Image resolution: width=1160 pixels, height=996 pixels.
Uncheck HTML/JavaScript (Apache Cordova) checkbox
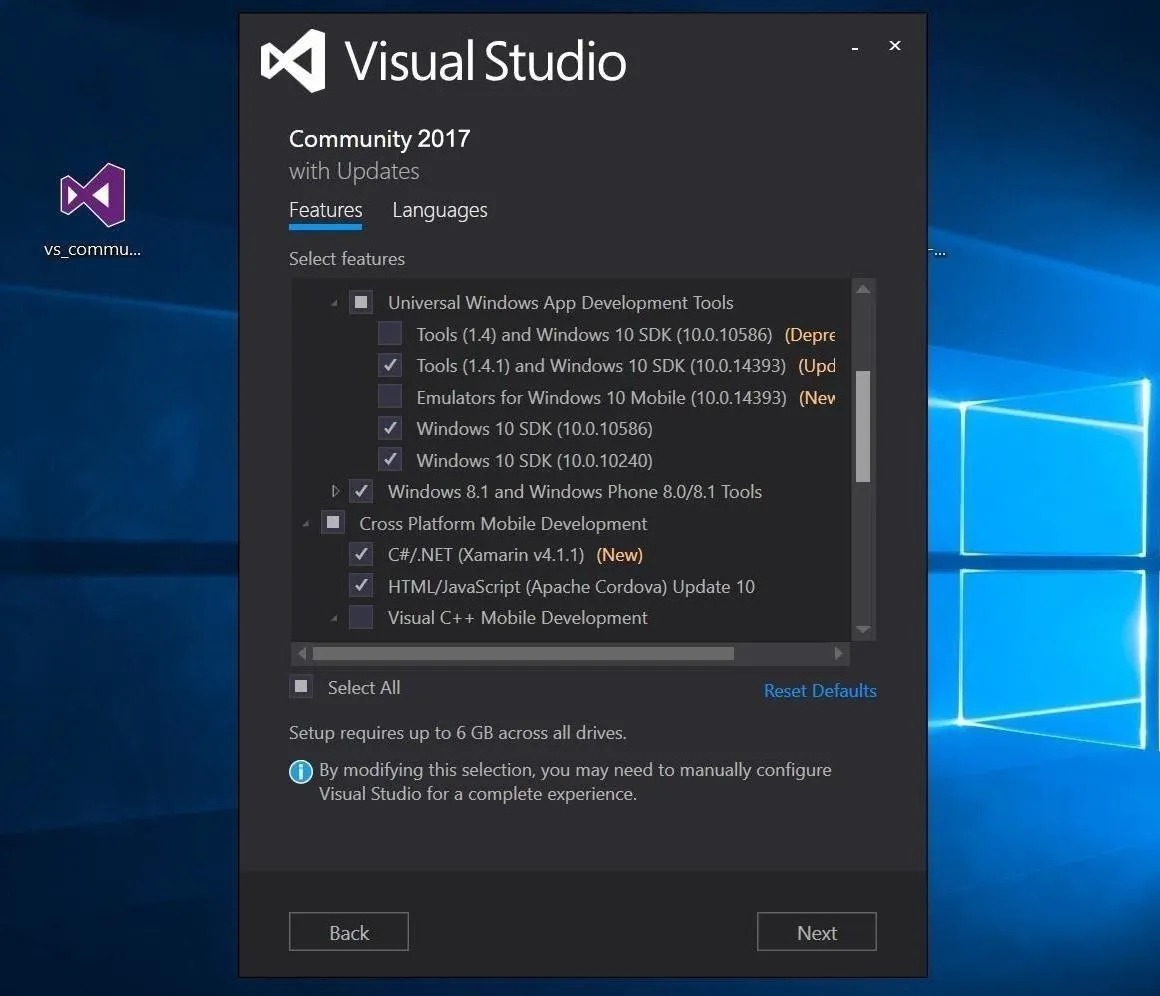[361, 585]
